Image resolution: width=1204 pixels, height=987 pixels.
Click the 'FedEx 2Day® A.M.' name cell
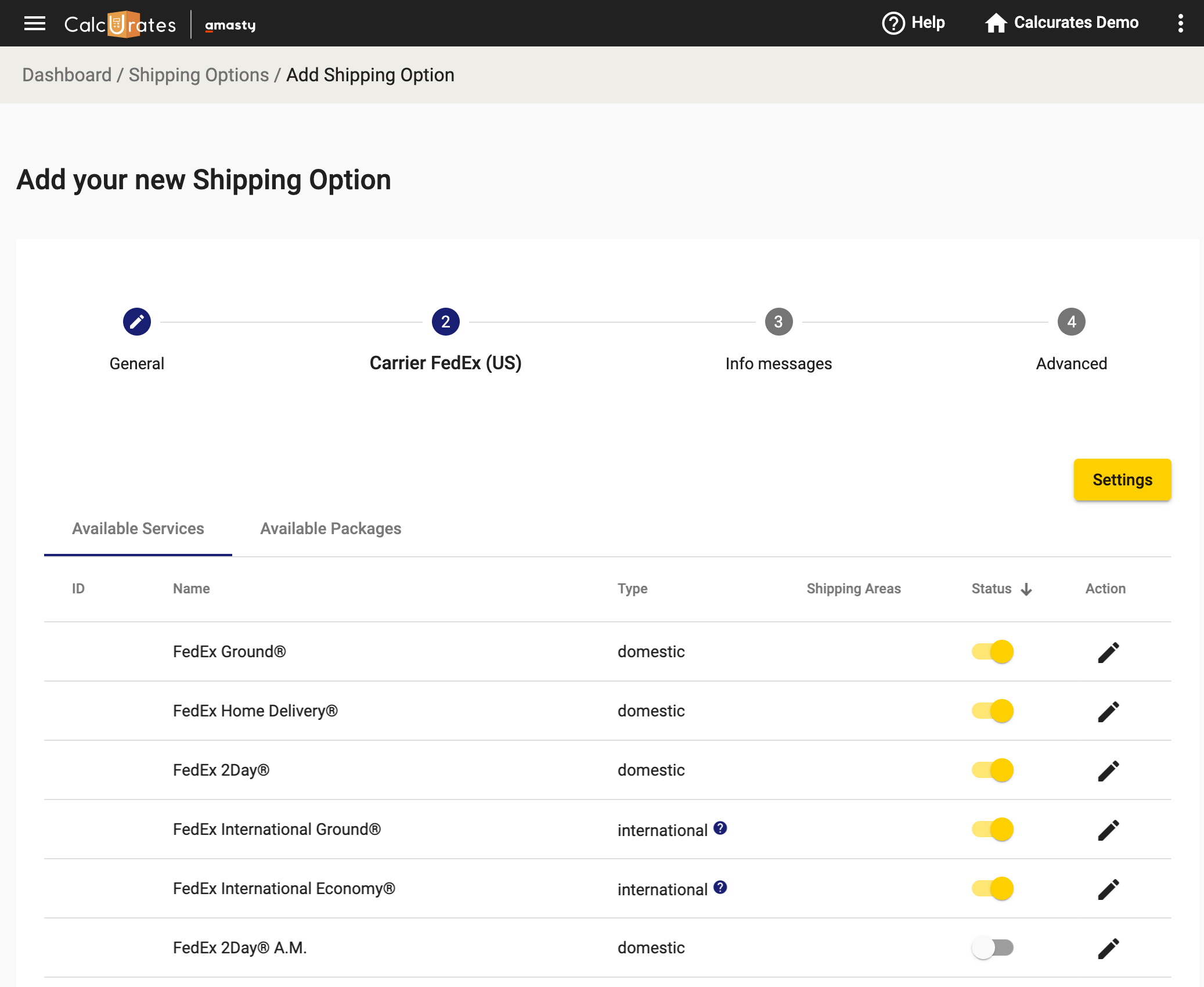tap(240, 948)
